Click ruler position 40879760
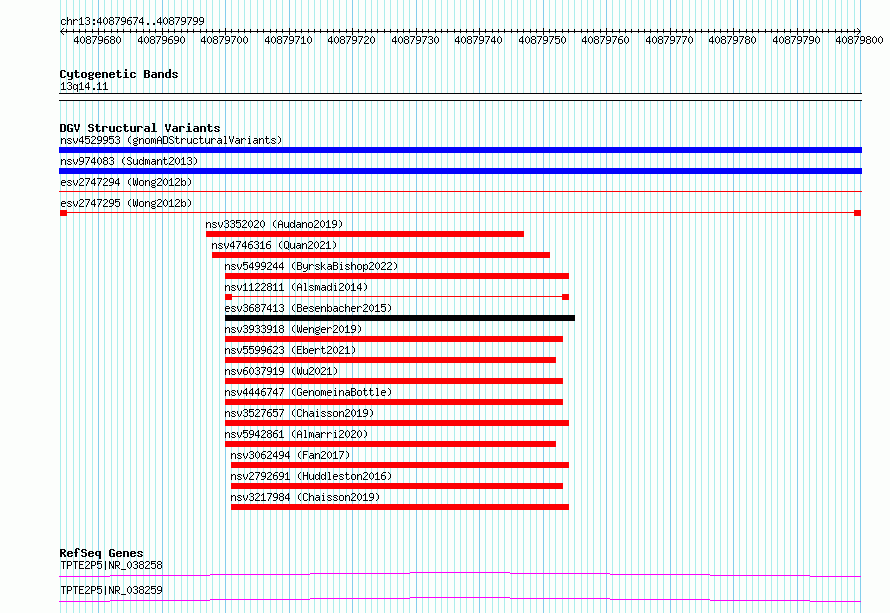The width and height of the screenshot is (890, 613). click(x=606, y=40)
